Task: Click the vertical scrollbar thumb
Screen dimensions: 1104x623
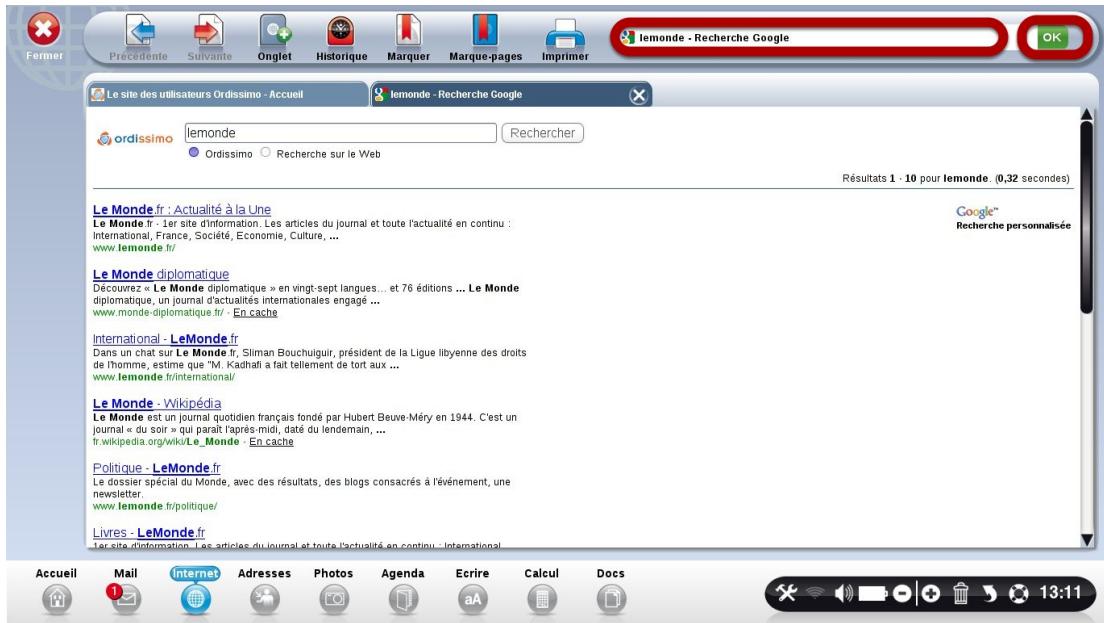Action: 1087,216
